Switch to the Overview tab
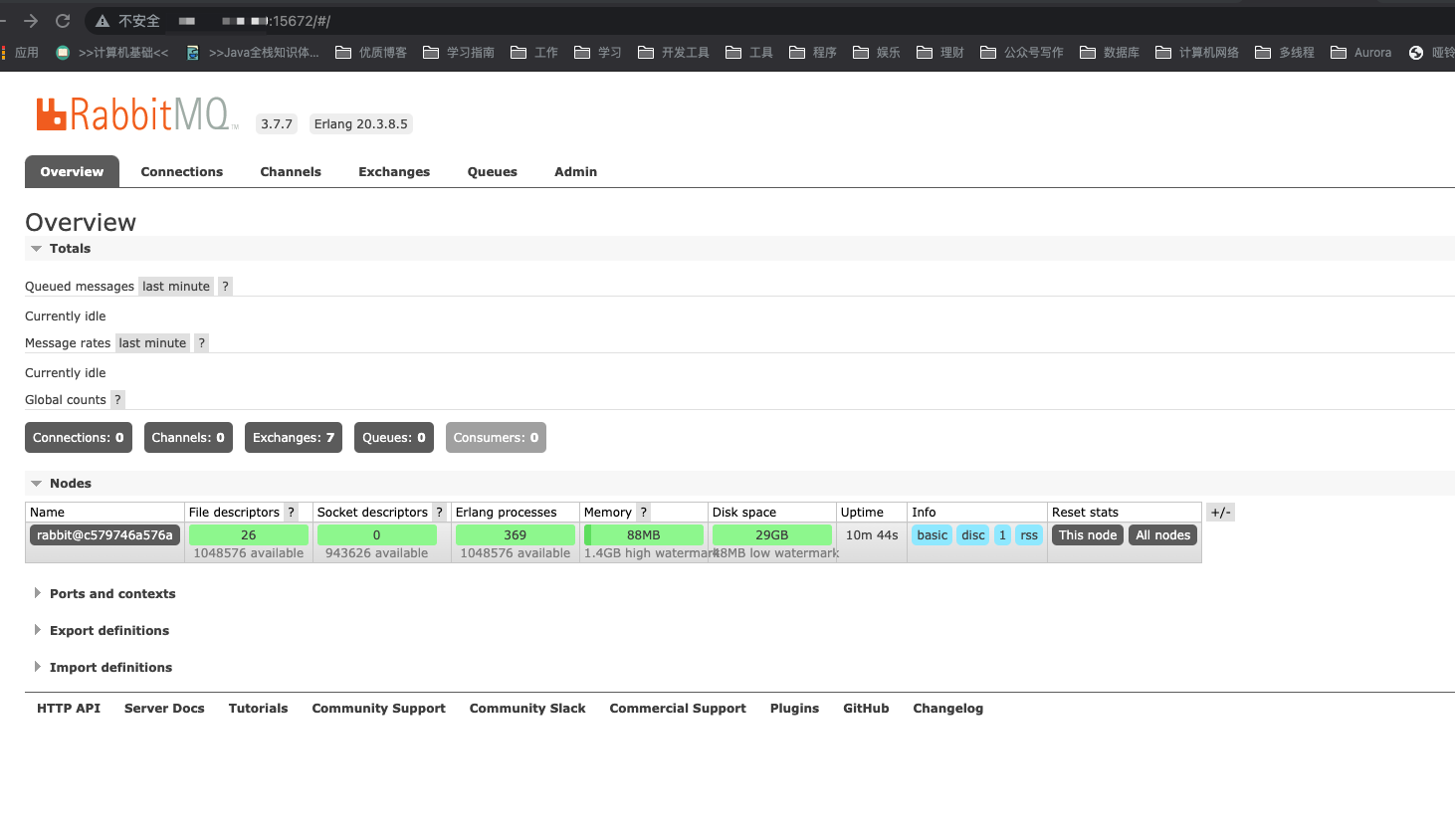1455x840 pixels. click(72, 172)
